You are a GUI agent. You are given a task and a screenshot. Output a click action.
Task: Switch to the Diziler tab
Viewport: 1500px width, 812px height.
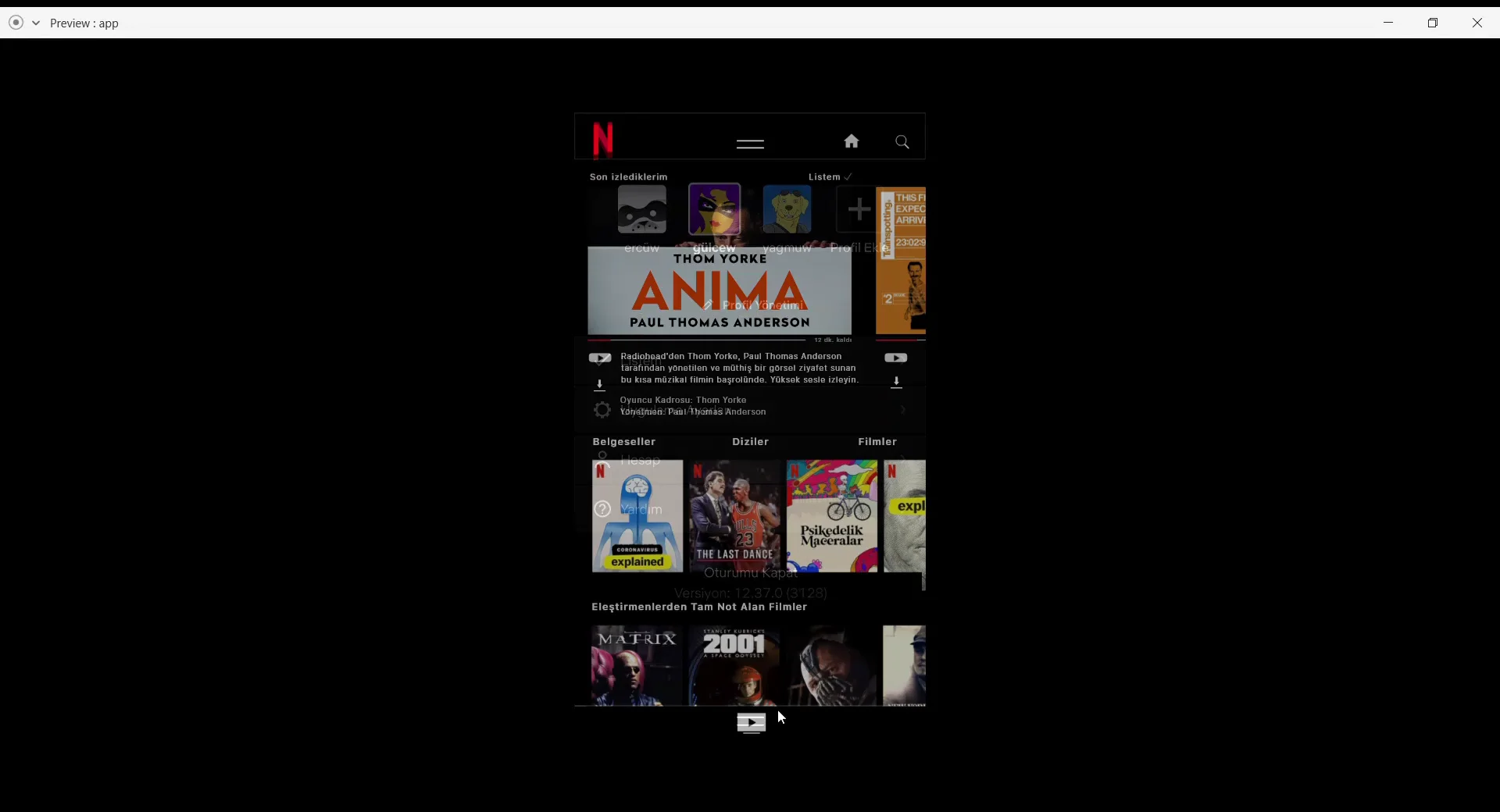(x=750, y=442)
